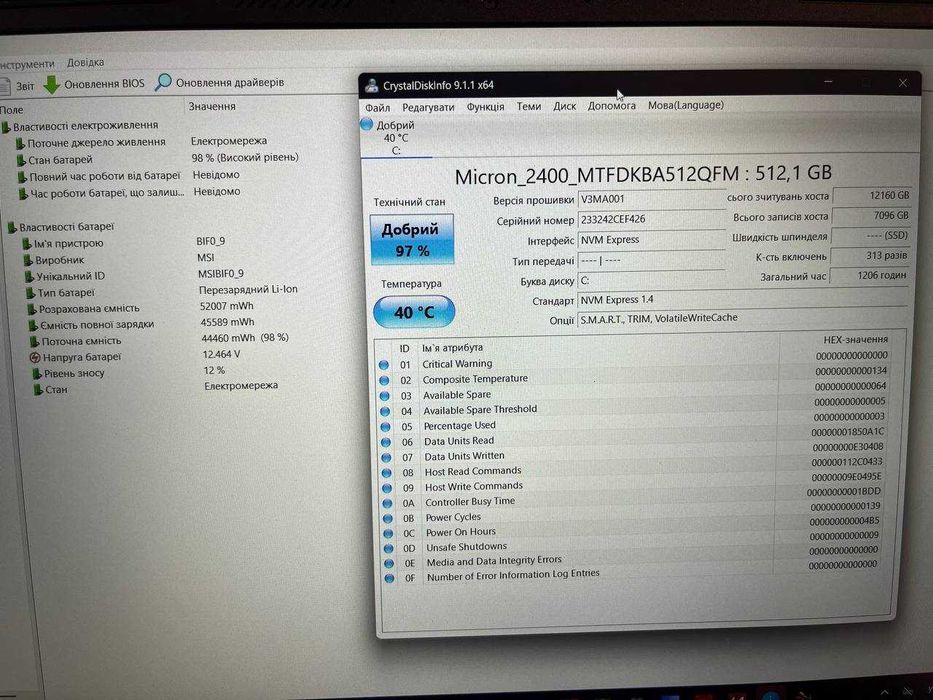Click the power-on count value 313 разів
Image resolution: width=933 pixels, height=700 pixels.
point(869,255)
